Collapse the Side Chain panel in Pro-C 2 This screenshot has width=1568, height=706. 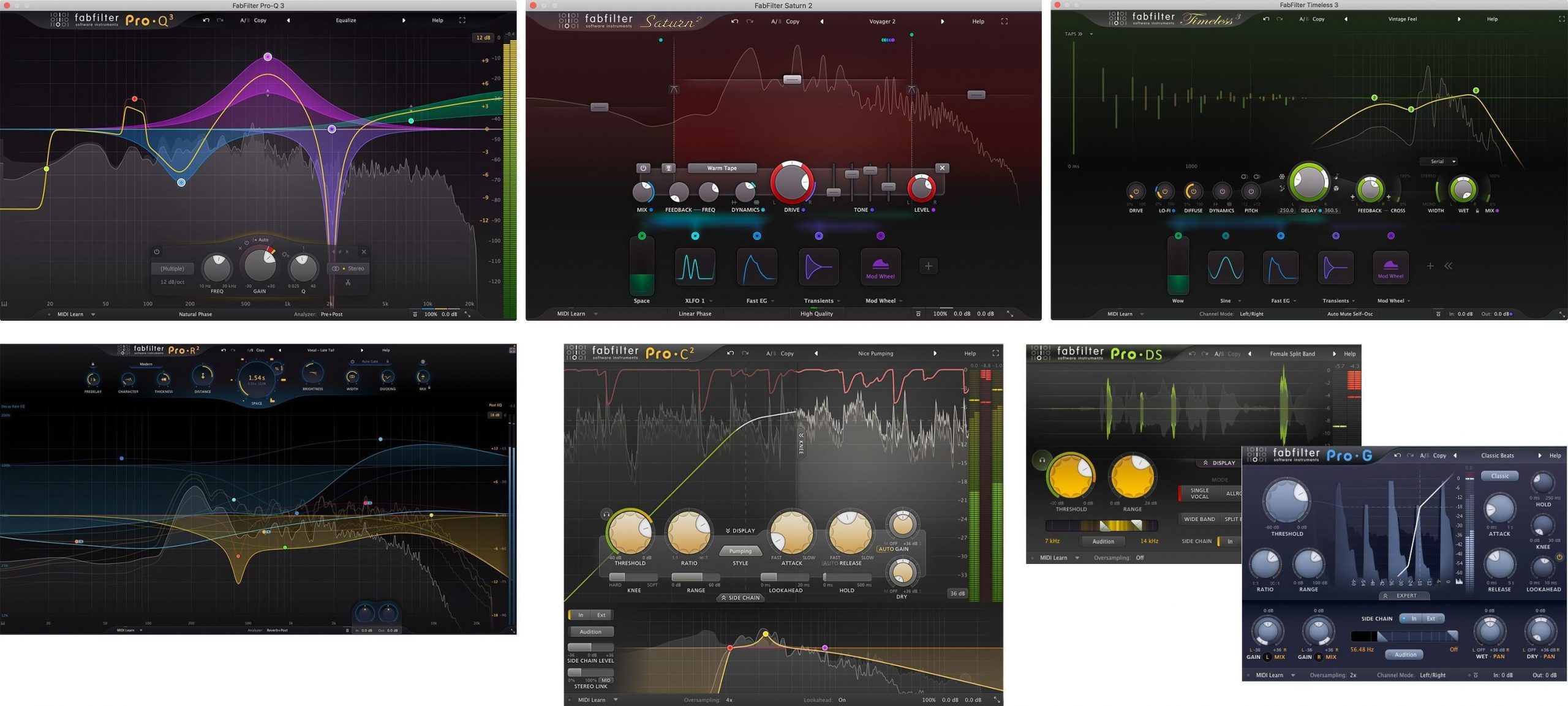pos(741,598)
